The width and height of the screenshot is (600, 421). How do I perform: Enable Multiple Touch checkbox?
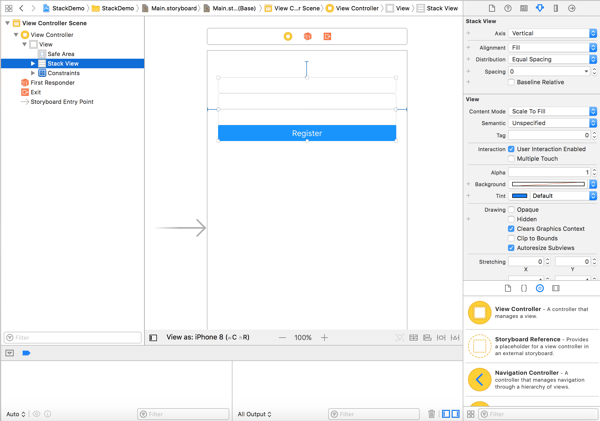click(511, 158)
